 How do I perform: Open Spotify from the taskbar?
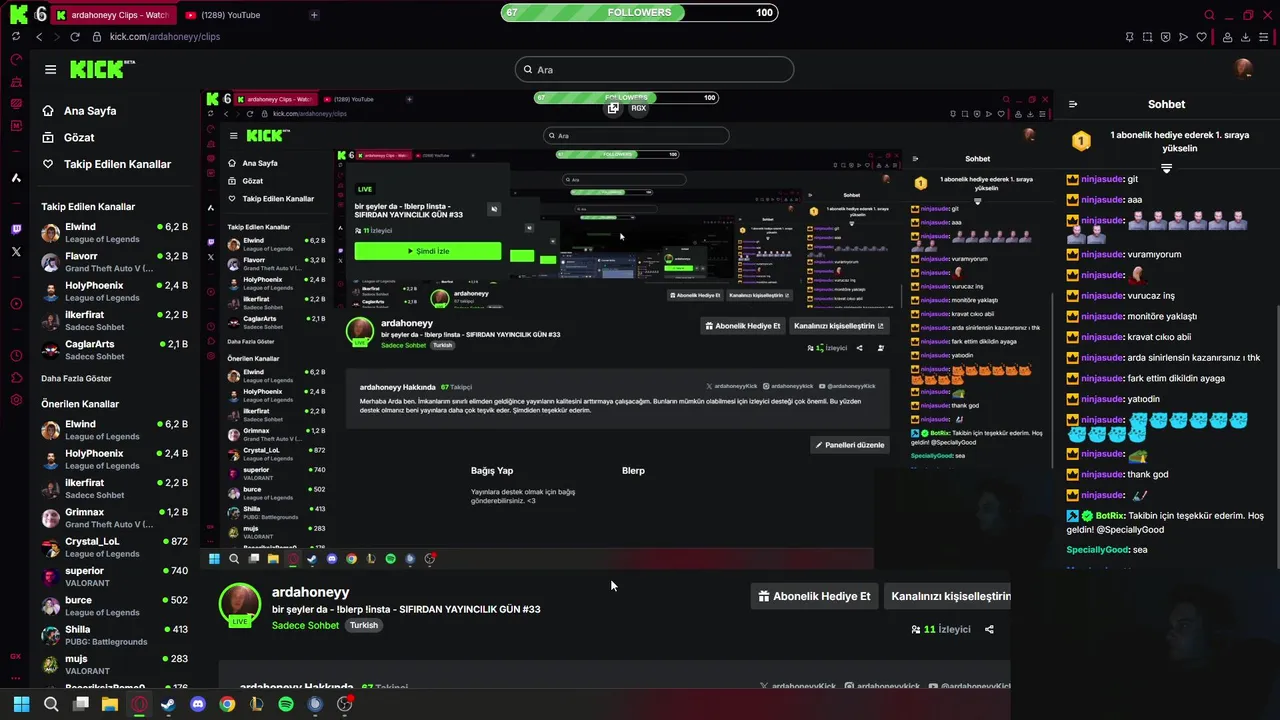click(x=286, y=704)
